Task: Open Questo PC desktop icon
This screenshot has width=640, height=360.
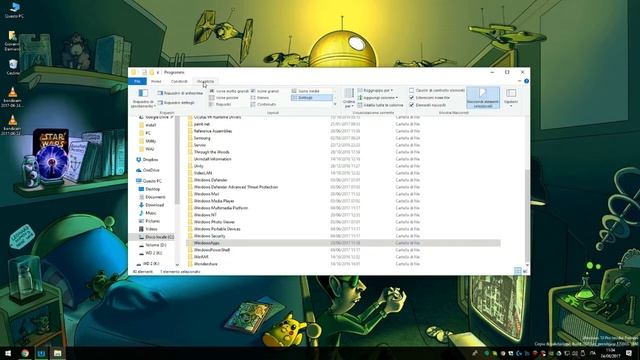Action: click(x=14, y=11)
